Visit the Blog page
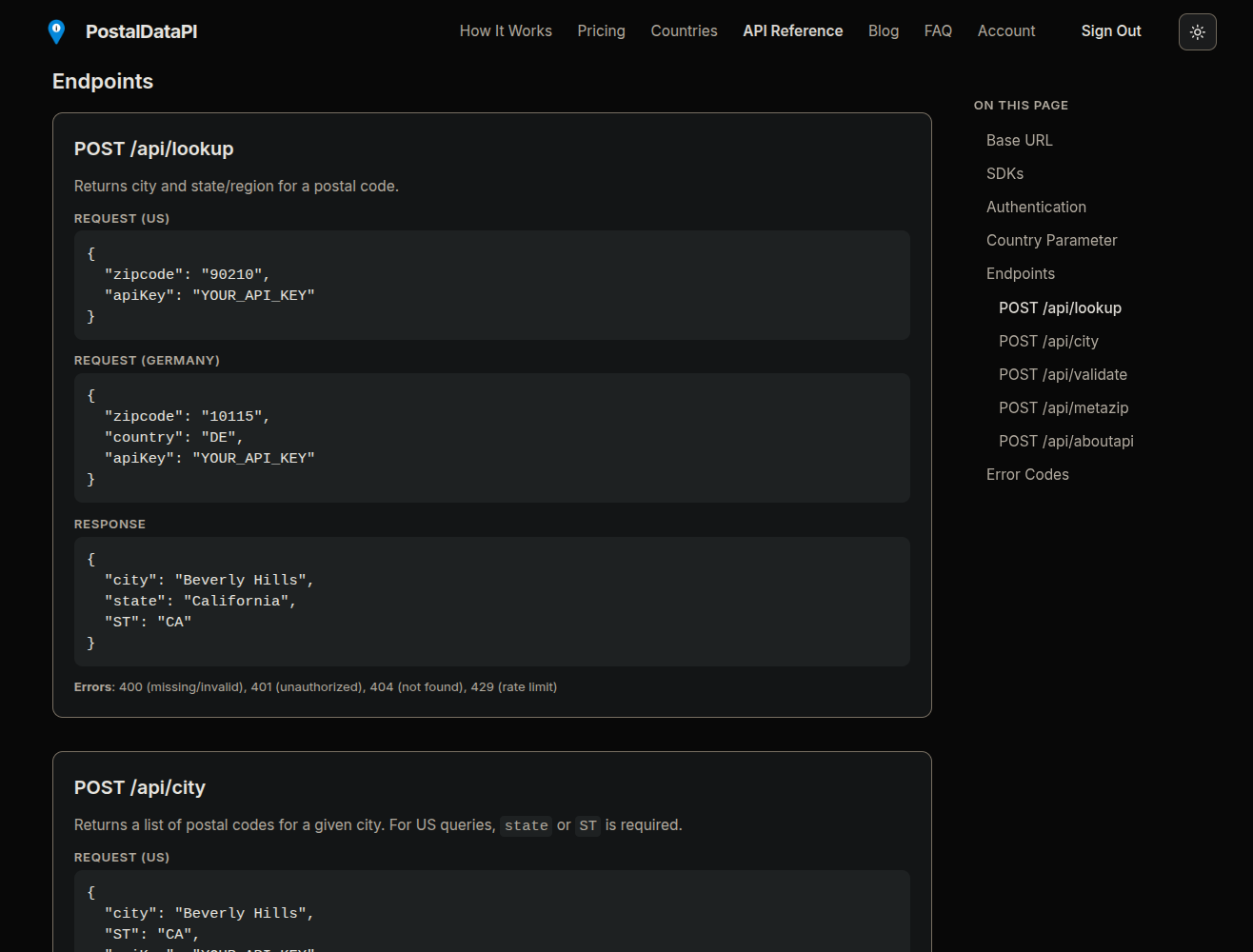 pos(883,30)
